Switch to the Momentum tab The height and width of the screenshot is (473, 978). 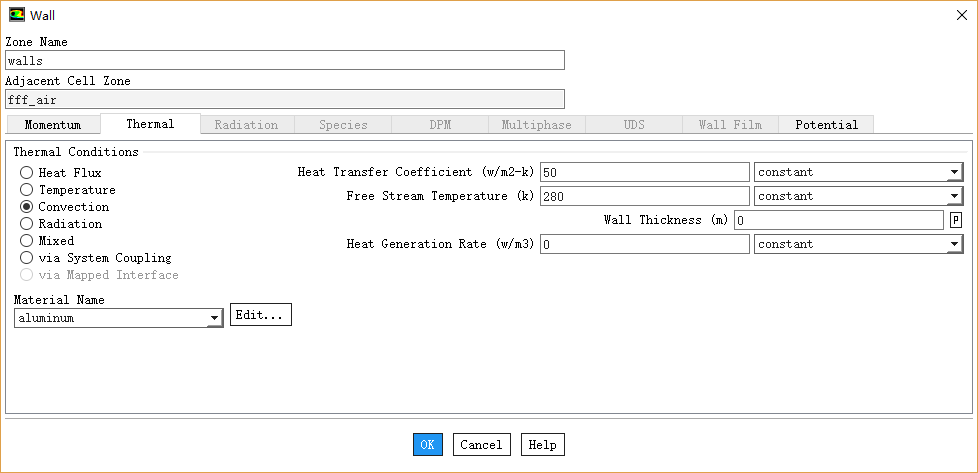coord(53,125)
